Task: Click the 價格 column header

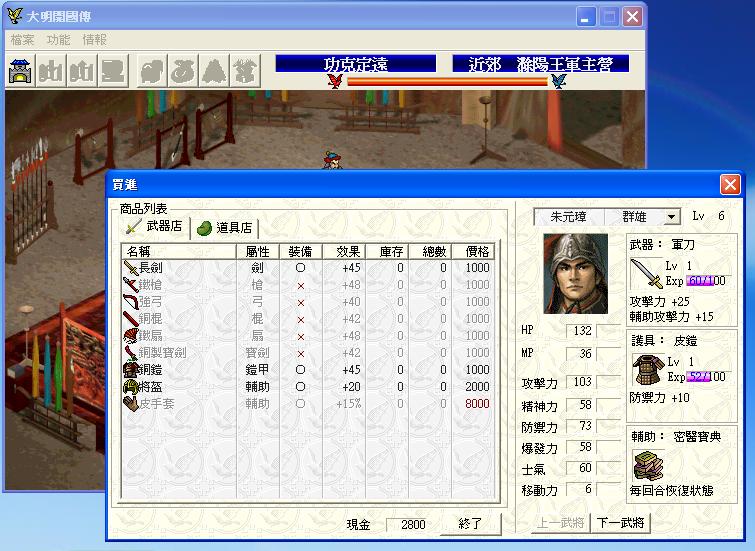Action: click(473, 251)
